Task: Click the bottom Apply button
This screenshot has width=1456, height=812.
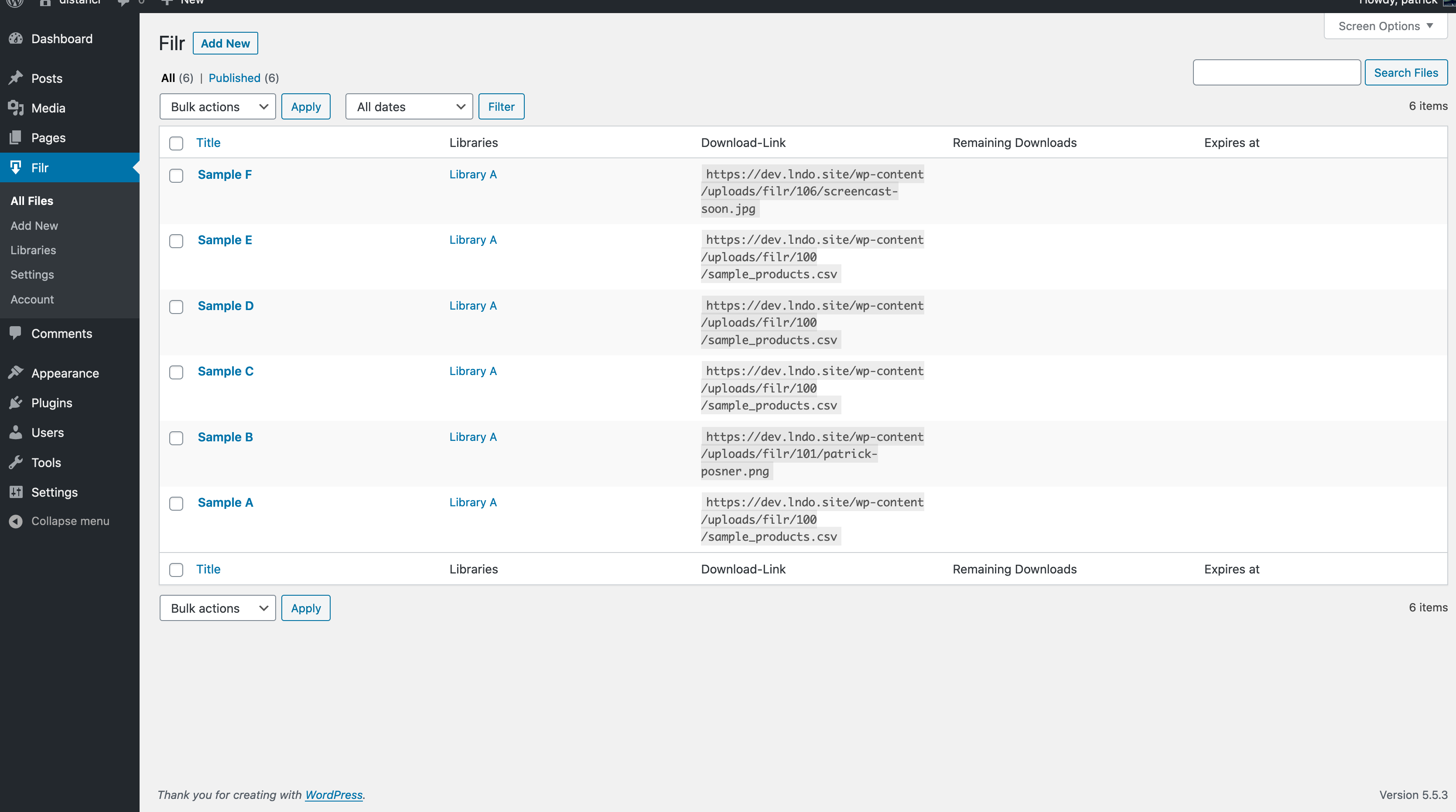Action: click(x=306, y=608)
